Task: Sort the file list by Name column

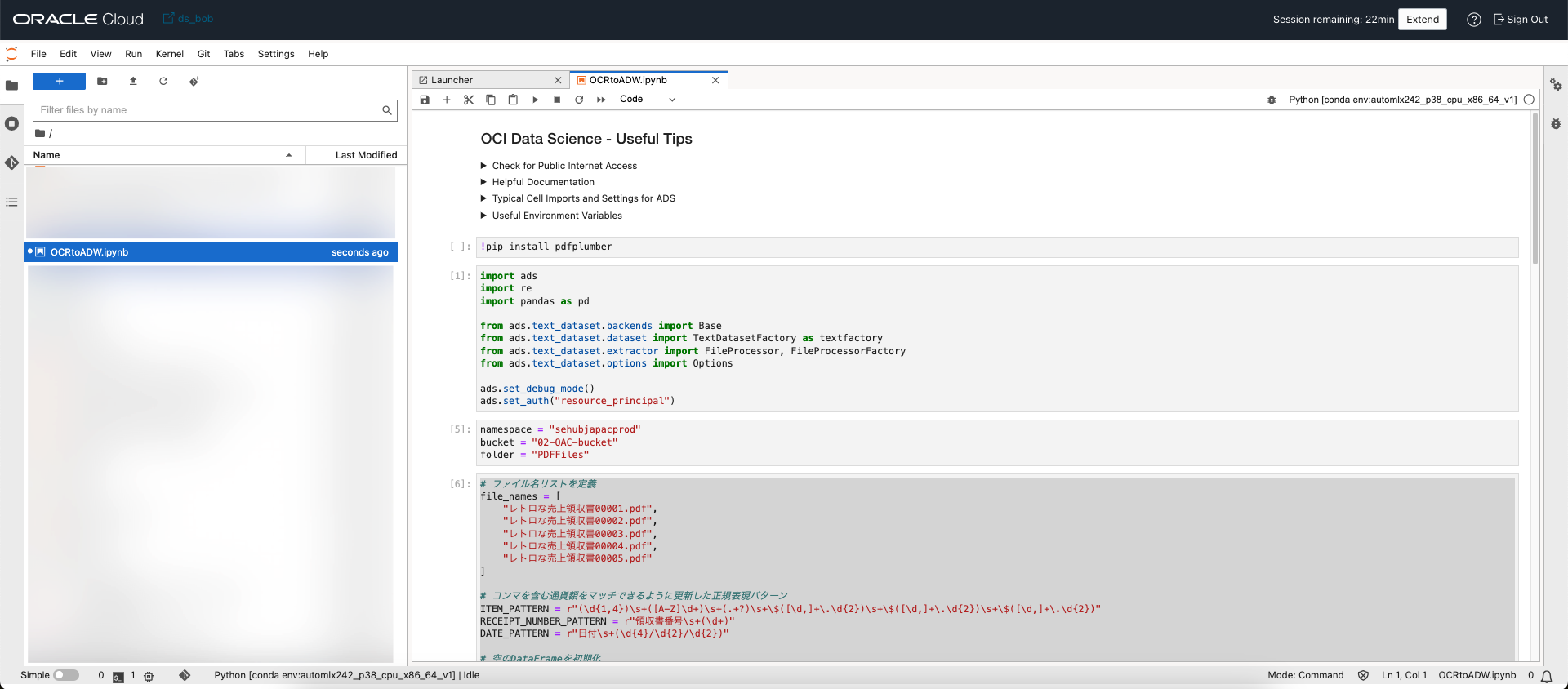Action: (165, 155)
